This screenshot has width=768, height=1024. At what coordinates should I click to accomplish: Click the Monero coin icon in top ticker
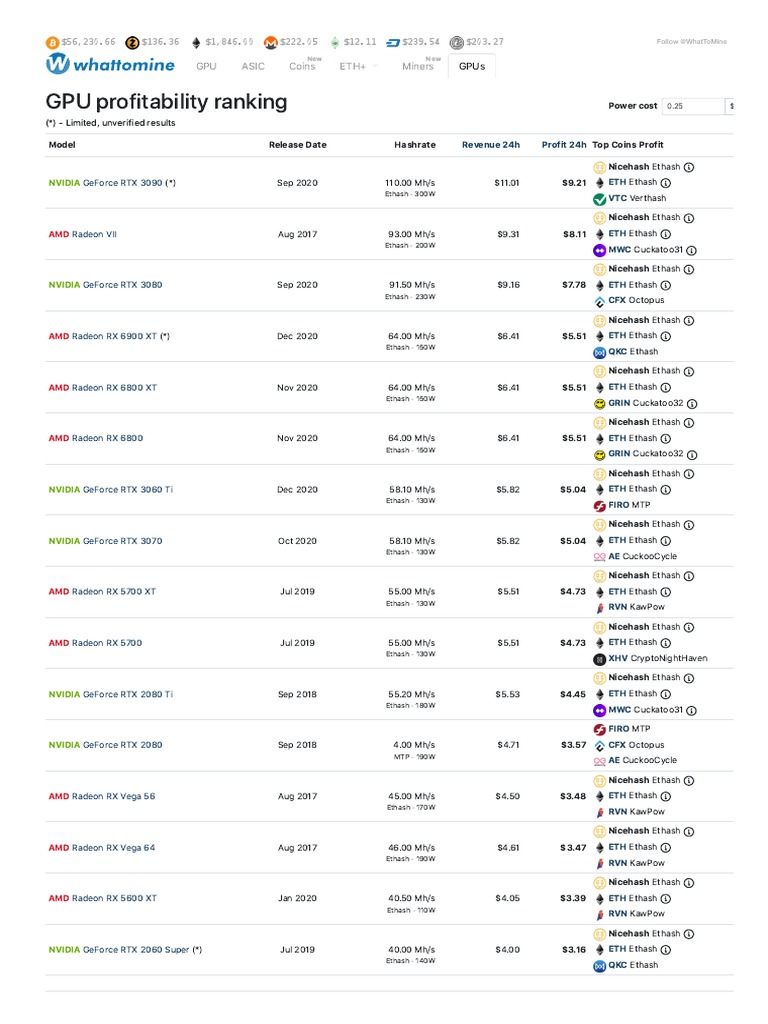tap(270, 42)
